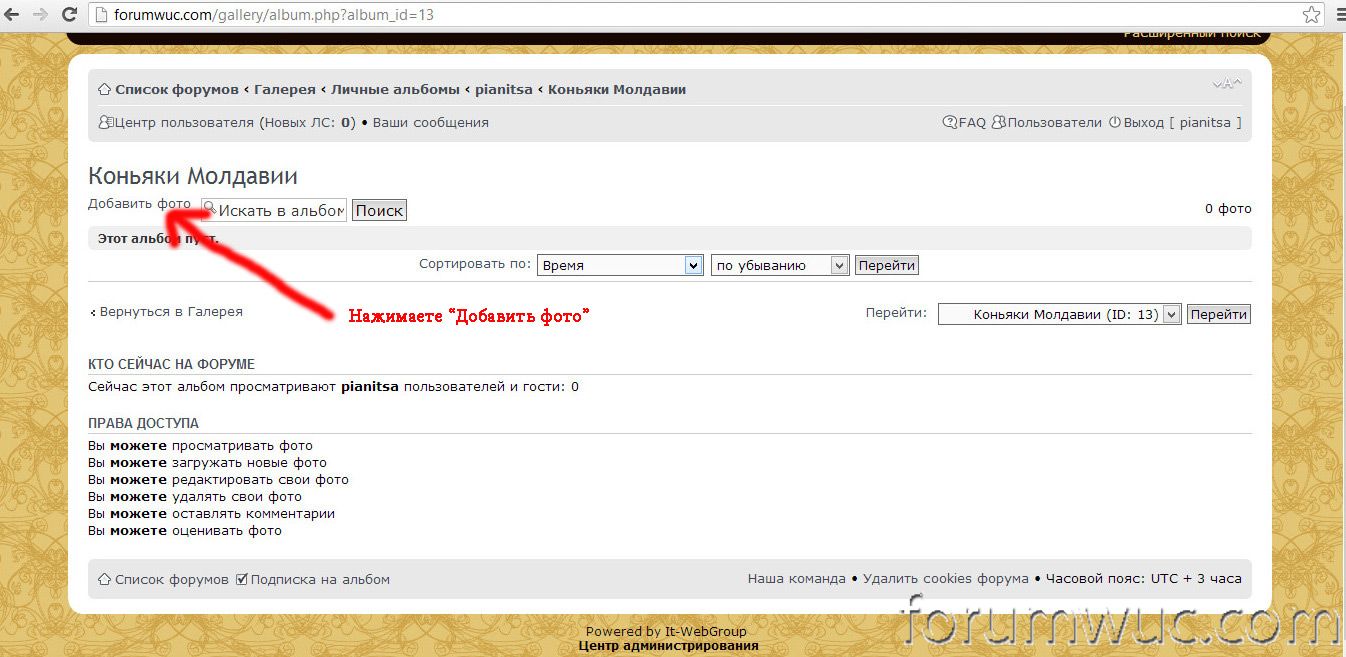The height and width of the screenshot is (657, 1346).
Task: Click the browser reload icon
Action: click(x=69, y=15)
